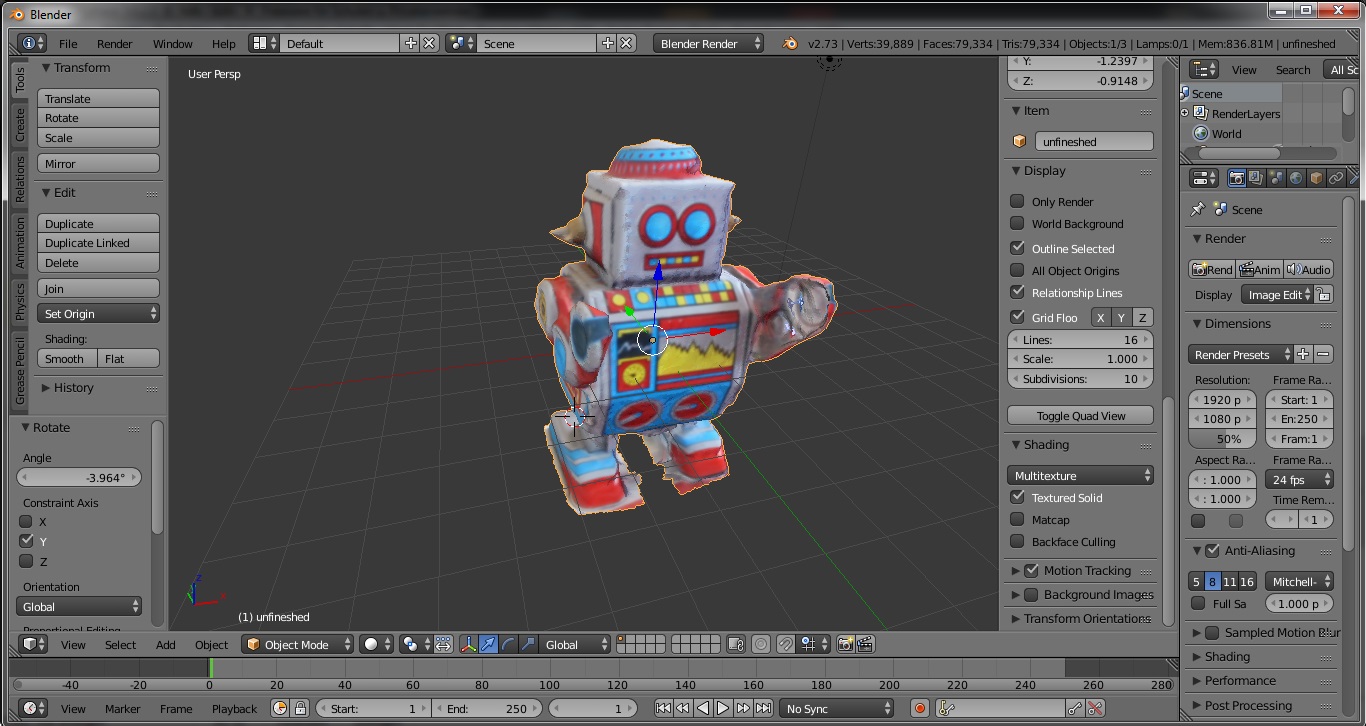Pin the Scene properties context

(x=1198, y=210)
